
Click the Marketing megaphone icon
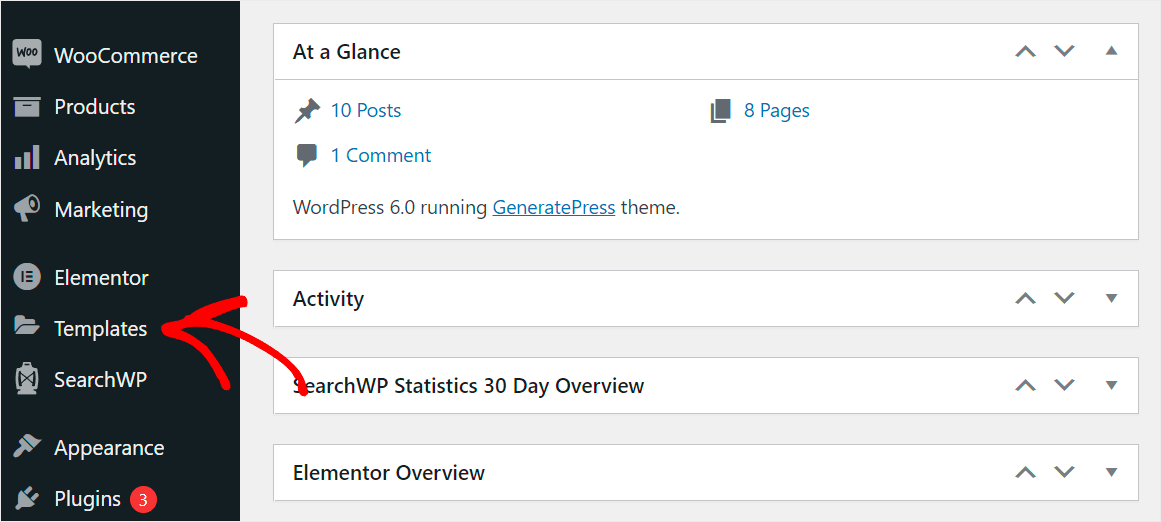[27, 210]
